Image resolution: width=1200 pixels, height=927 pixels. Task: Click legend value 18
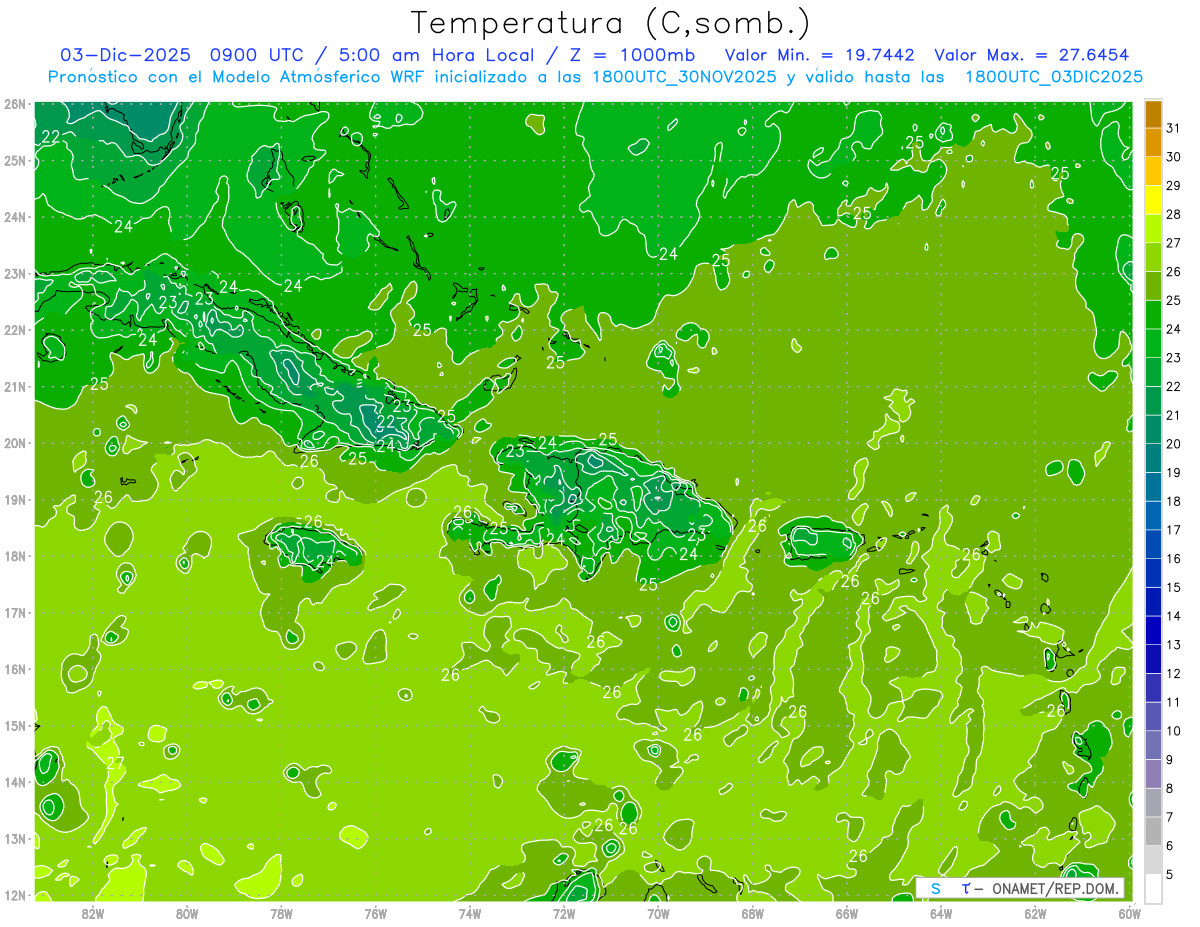coord(1173,501)
